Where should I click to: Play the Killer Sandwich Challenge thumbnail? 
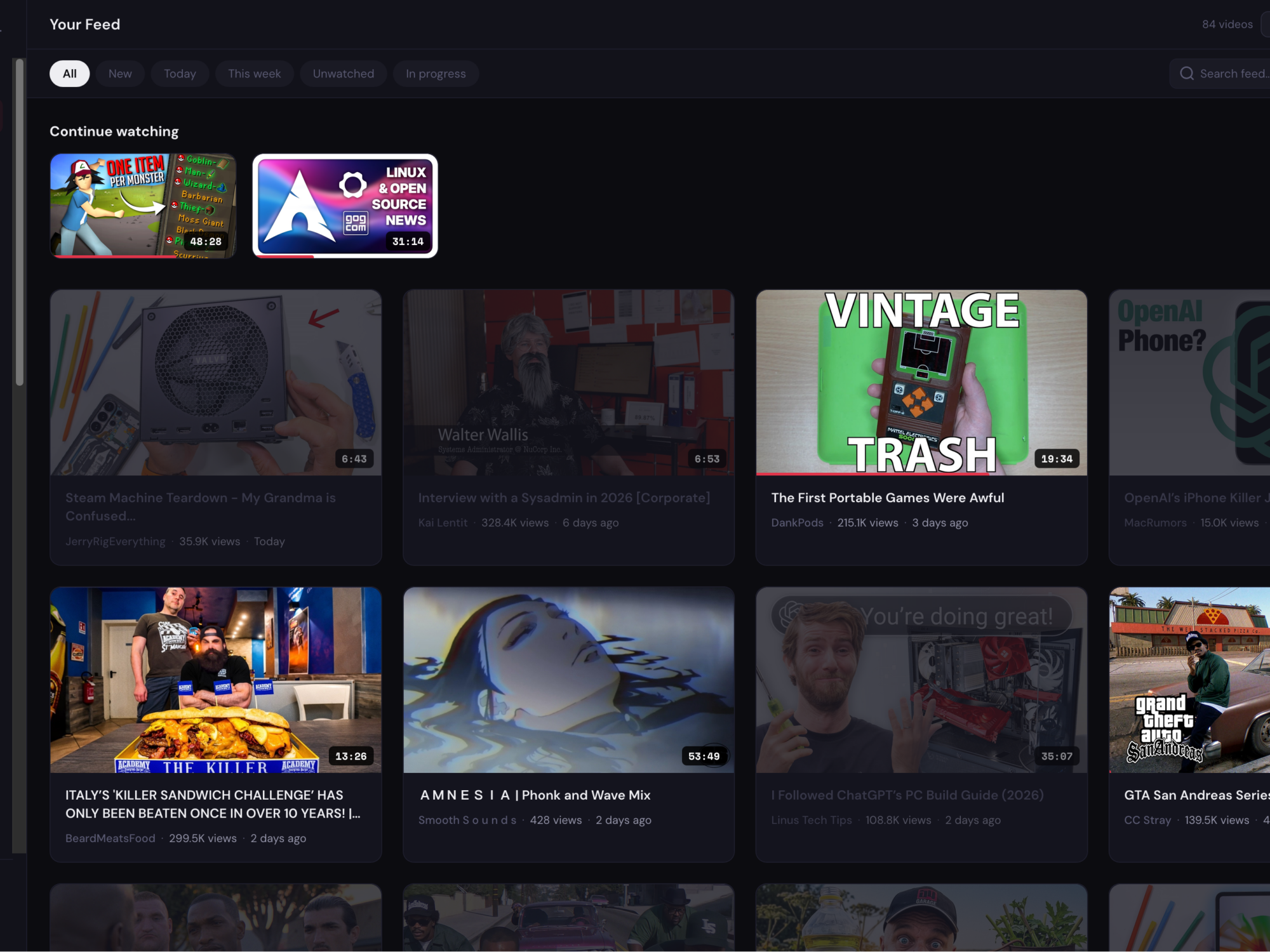click(216, 680)
